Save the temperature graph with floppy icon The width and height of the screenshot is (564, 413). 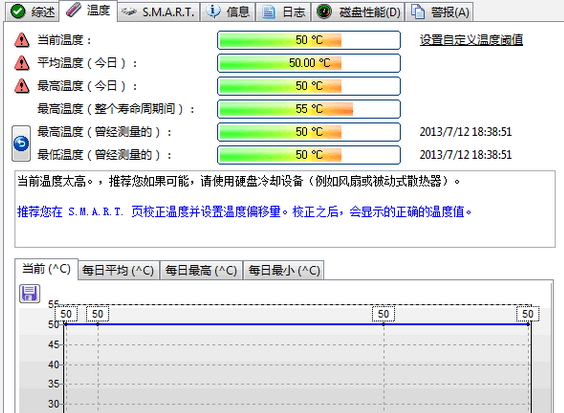tap(29, 293)
